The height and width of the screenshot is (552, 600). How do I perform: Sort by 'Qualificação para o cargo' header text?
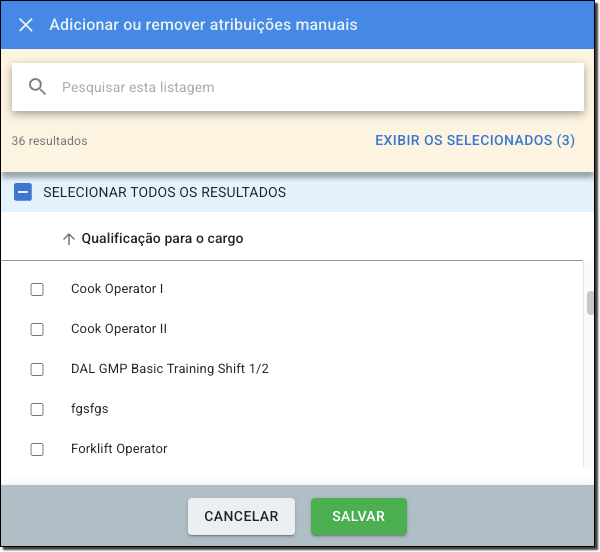[x=162, y=239]
